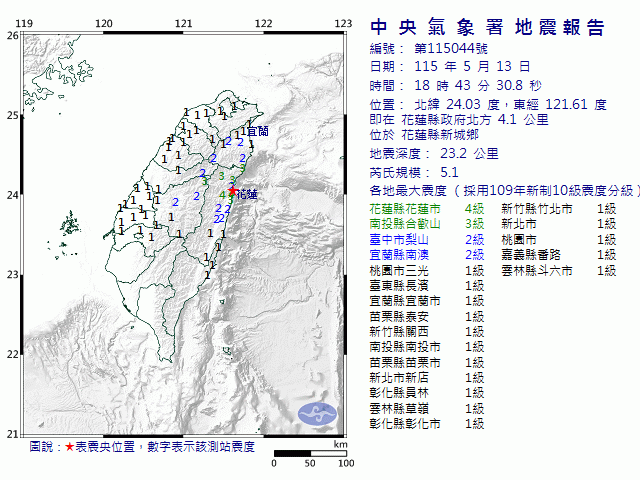Screen dimensions: 640x480
Task: Click the Central Weather Bureau logo watermark
Action: (318, 414)
